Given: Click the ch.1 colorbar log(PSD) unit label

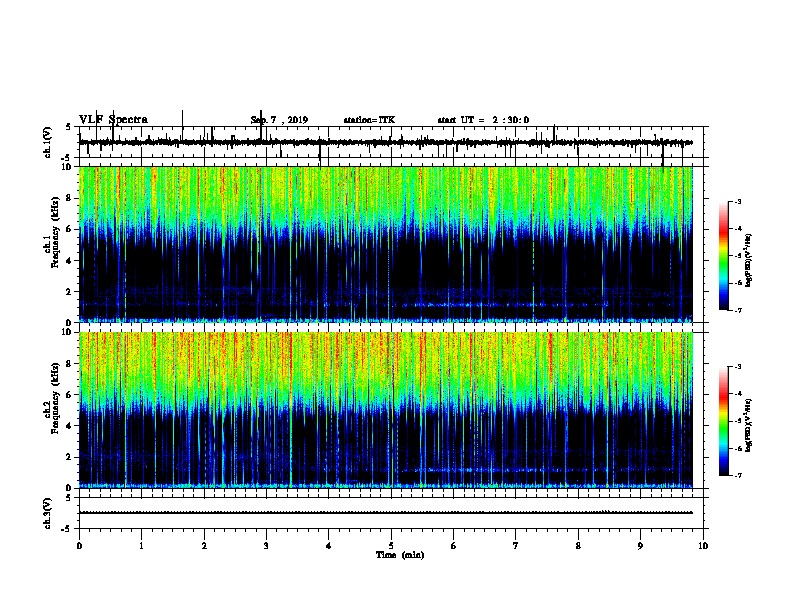Looking at the screenshot, I should (748, 261).
